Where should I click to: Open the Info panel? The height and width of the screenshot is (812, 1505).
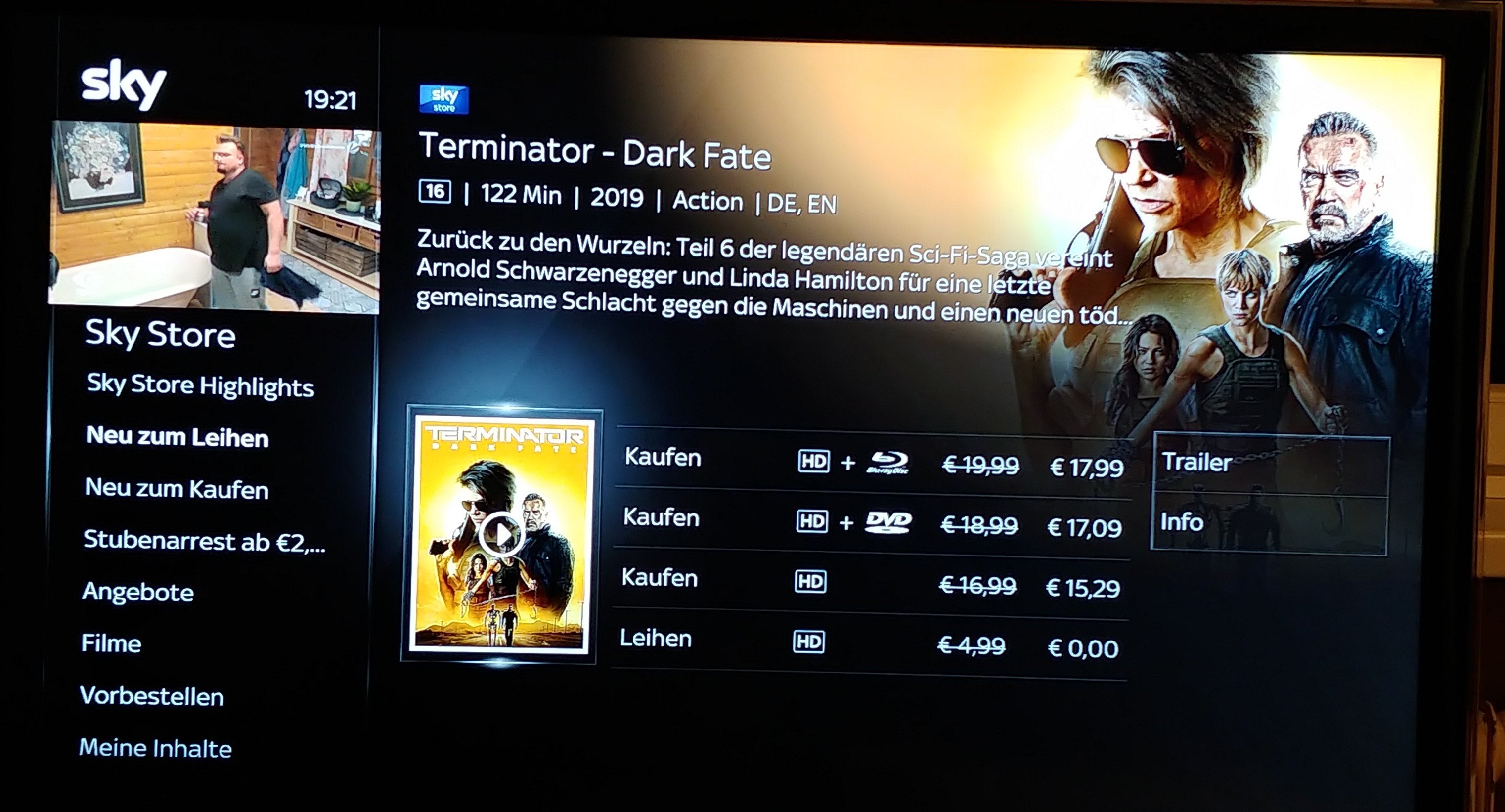tap(1269, 524)
